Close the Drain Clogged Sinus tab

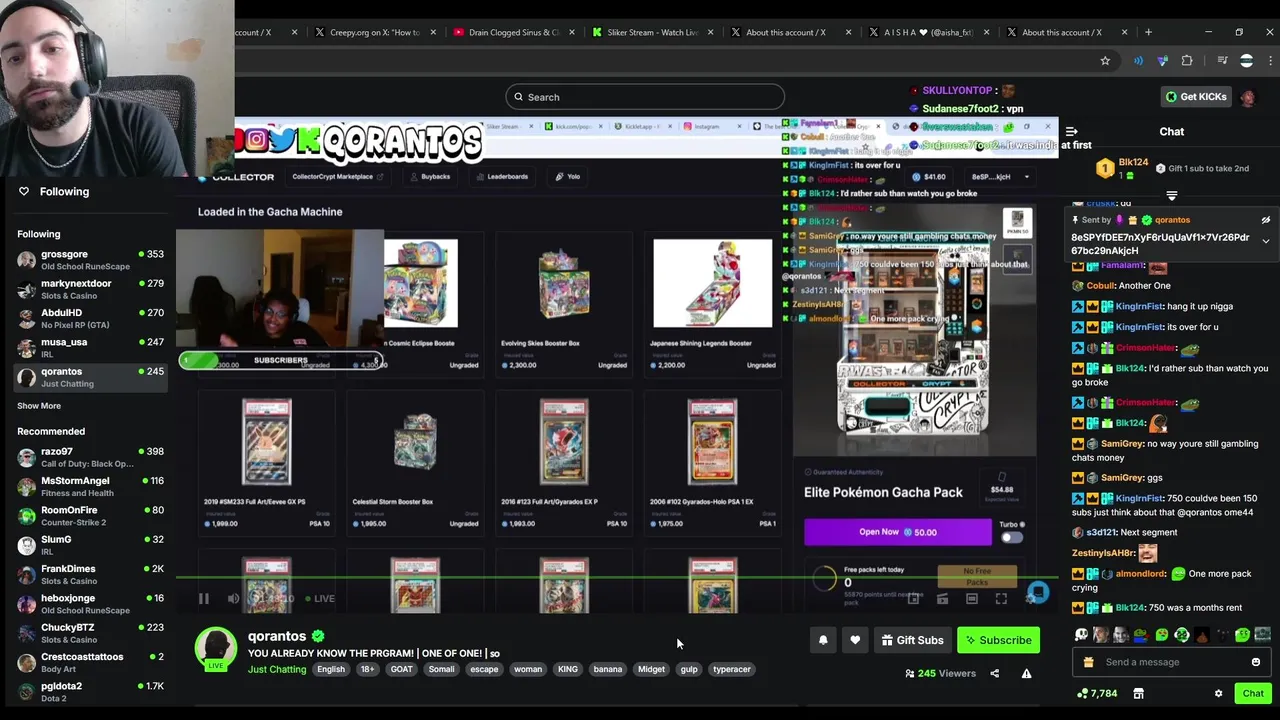click(x=571, y=32)
